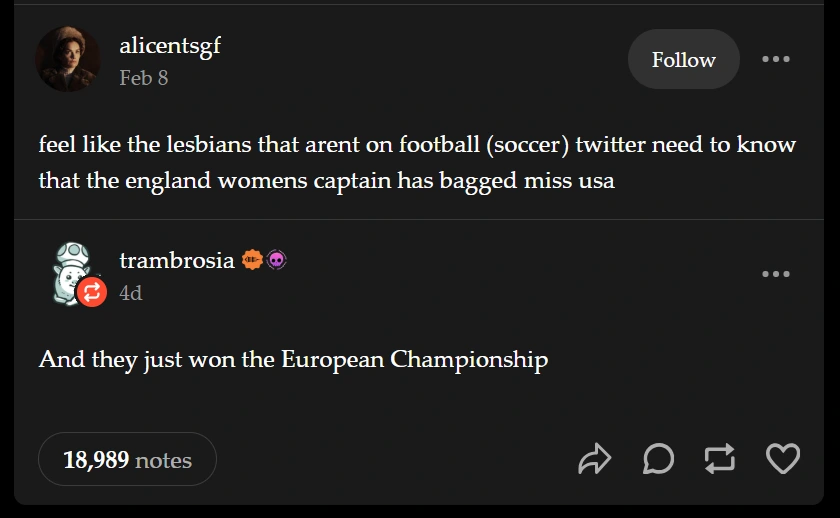Viewport: 840px width, 518px height.
Task: Click the red reblog badge on trambrosia's avatar
Action: click(x=92, y=292)
